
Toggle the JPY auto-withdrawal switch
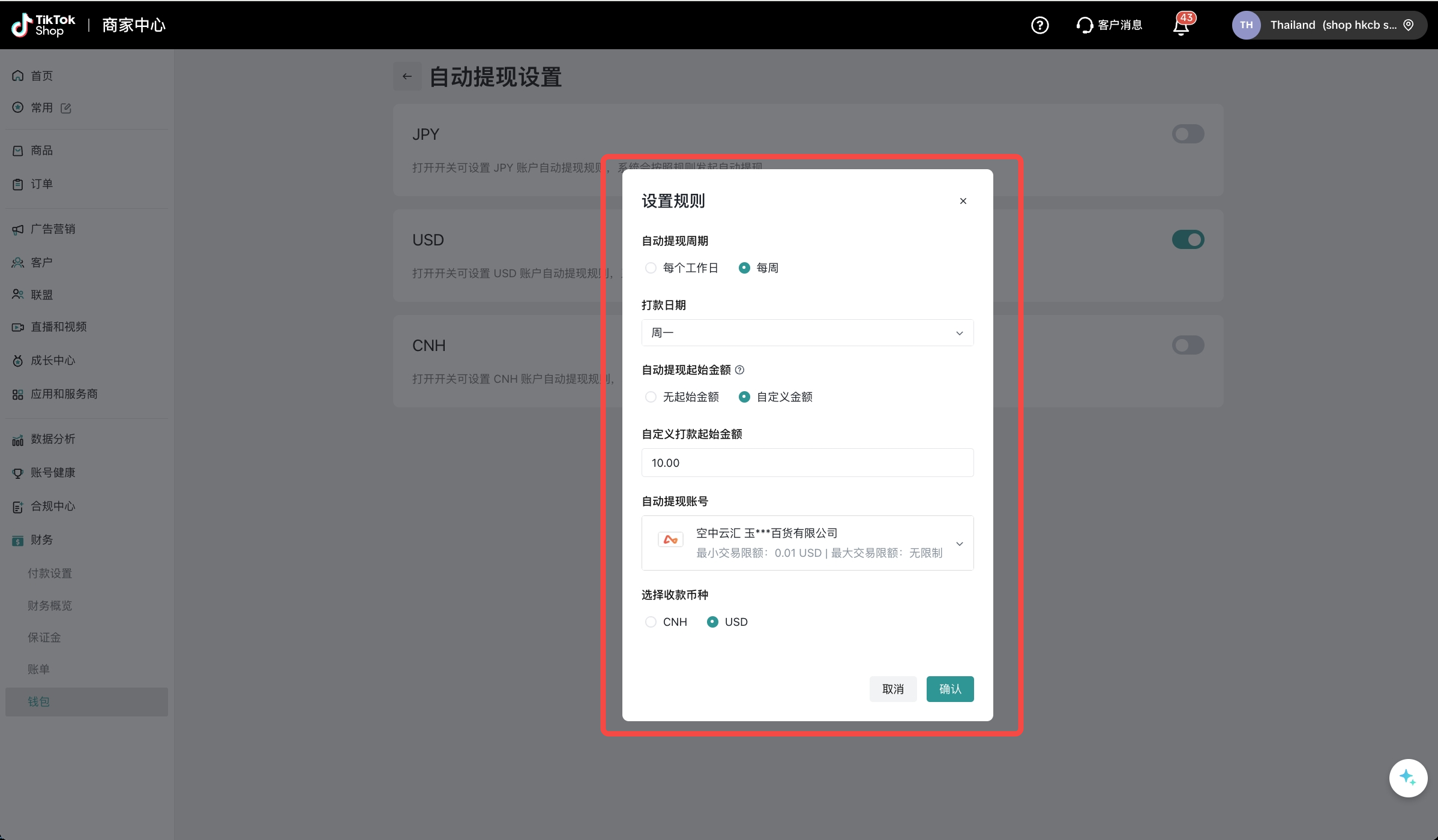coord(1188,134)
